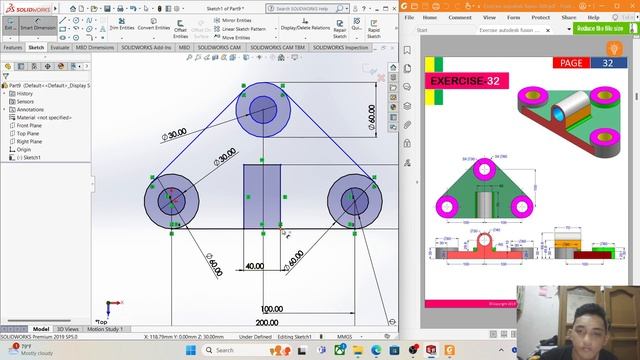Expand the Smart Dimension dropdown arrow
The height and width of the screenshot is (360, 640).
click(x=38, y=37)
